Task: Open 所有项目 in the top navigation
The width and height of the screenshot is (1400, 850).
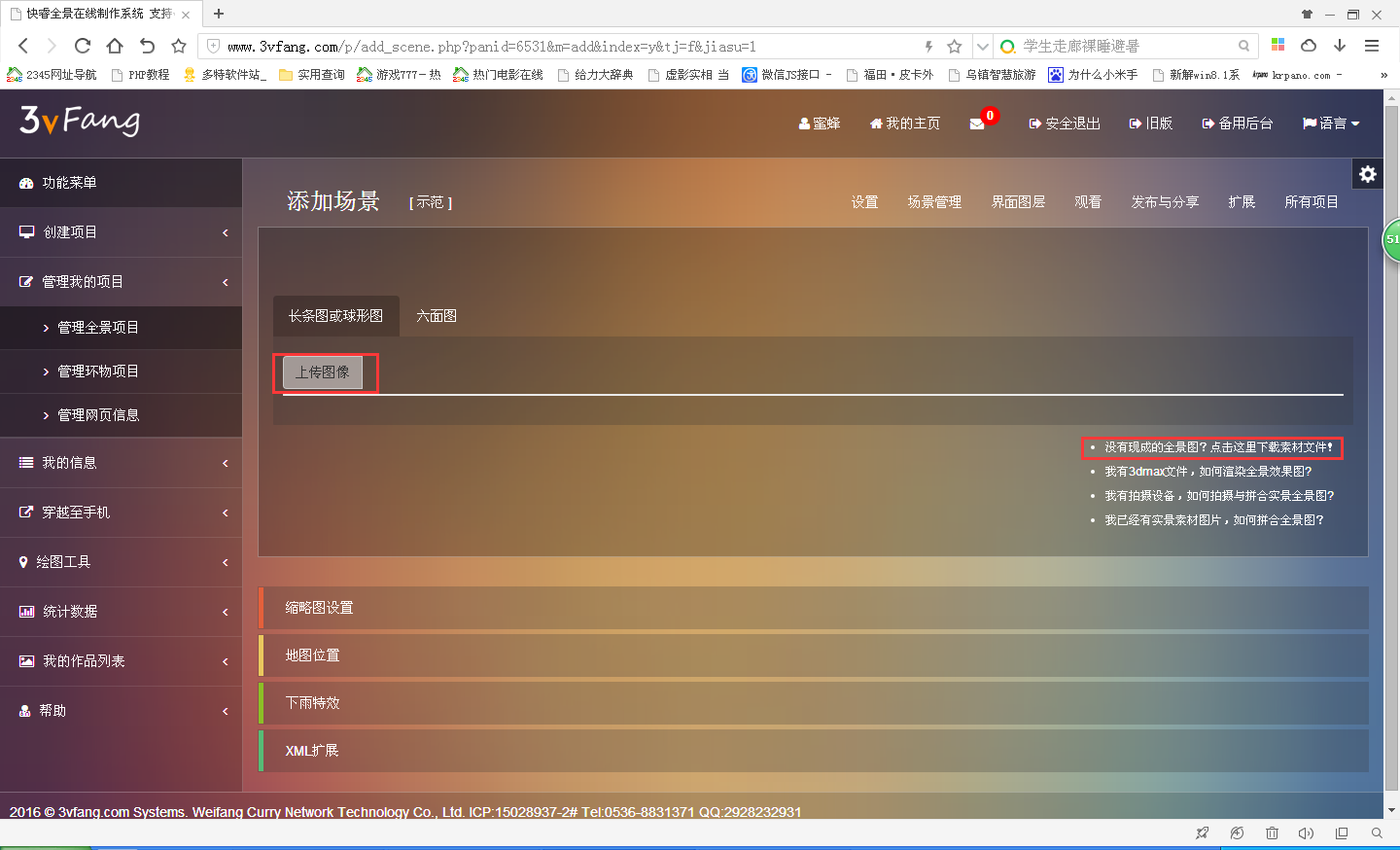Action: click(1312, 202)
